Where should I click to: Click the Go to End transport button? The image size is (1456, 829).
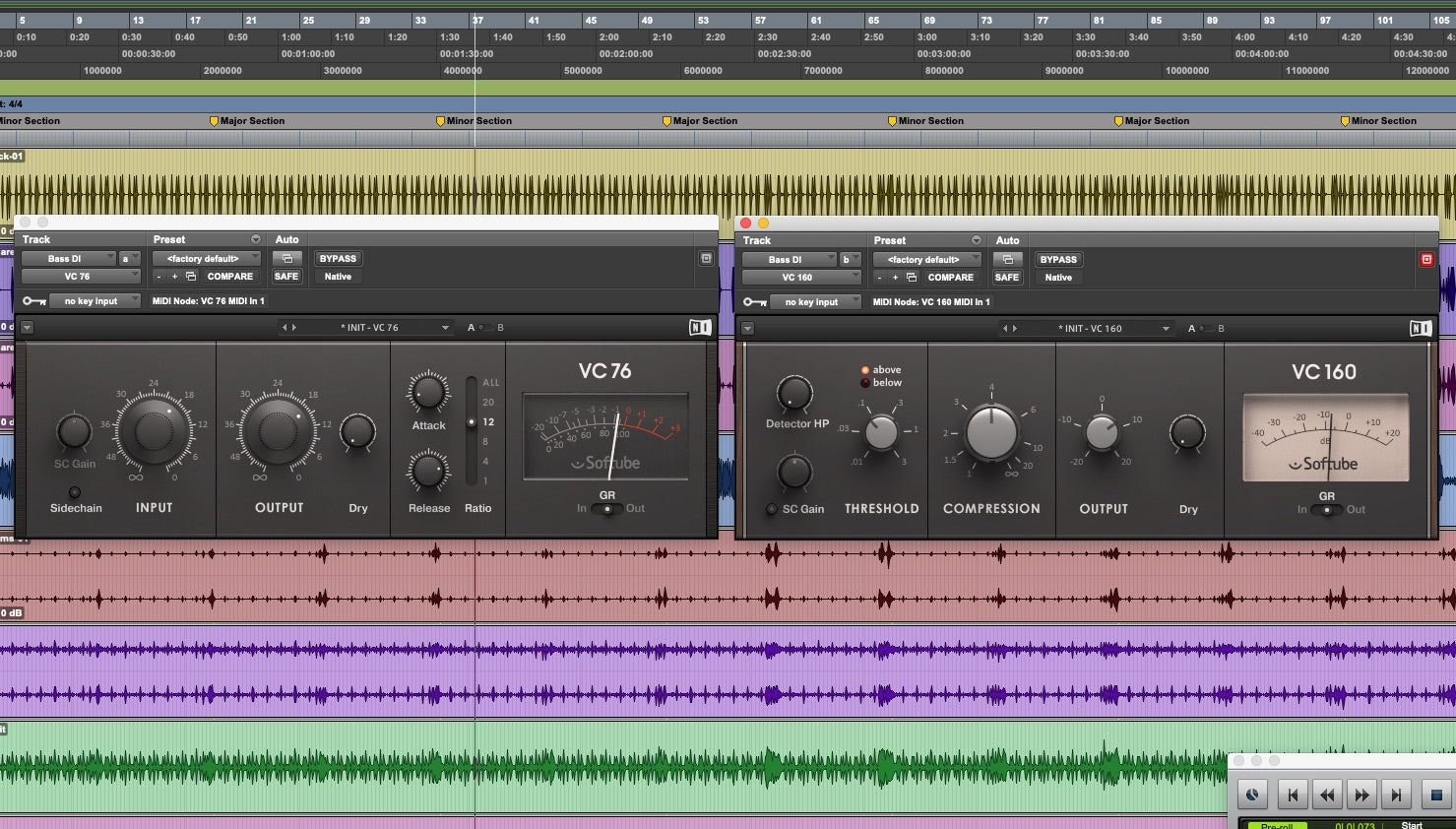pyautogui.click(x=1396, y=795)
